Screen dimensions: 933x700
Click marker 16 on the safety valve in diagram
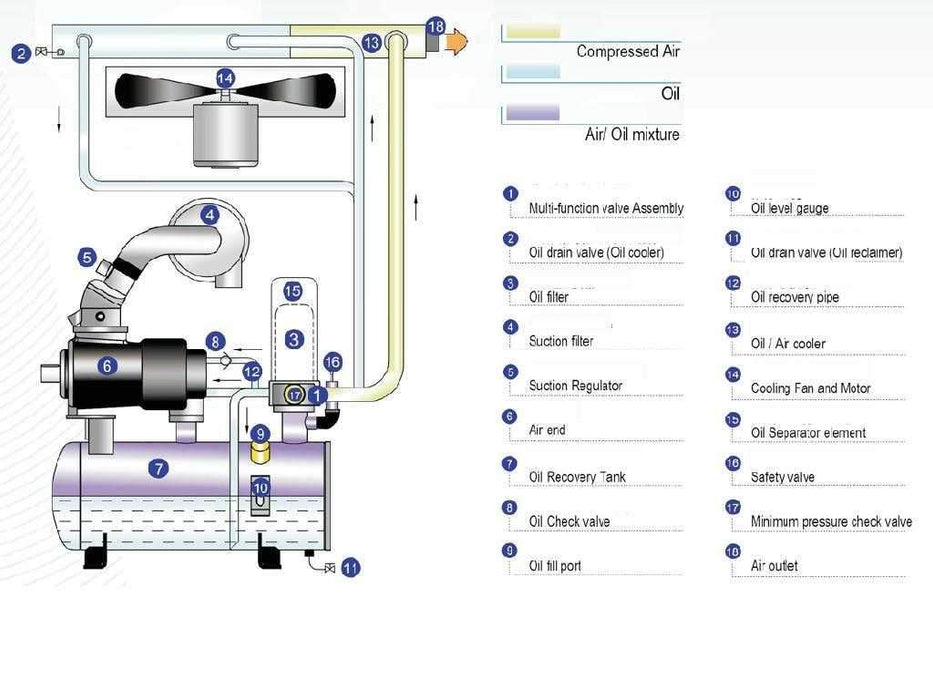(333, 362)
